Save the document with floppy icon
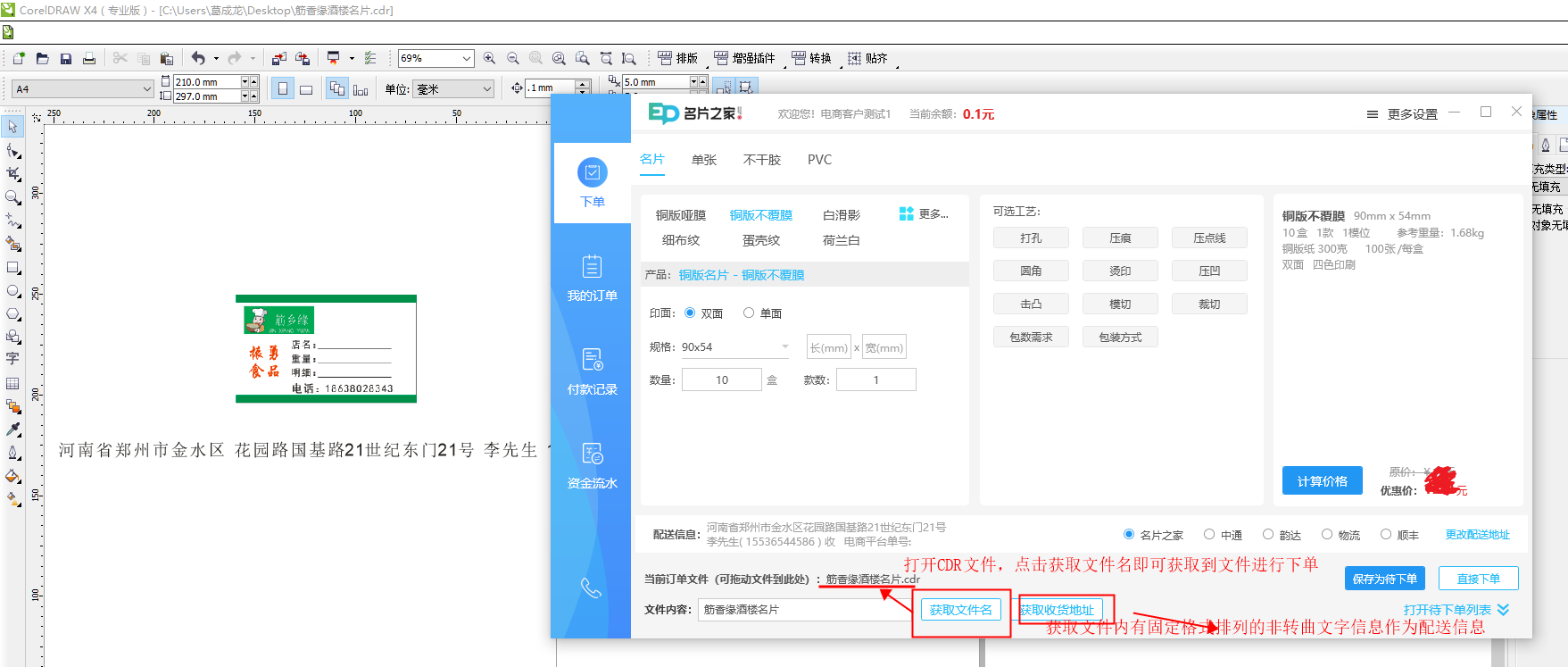This screenshot has height=667, width=1568. (66, 59)
